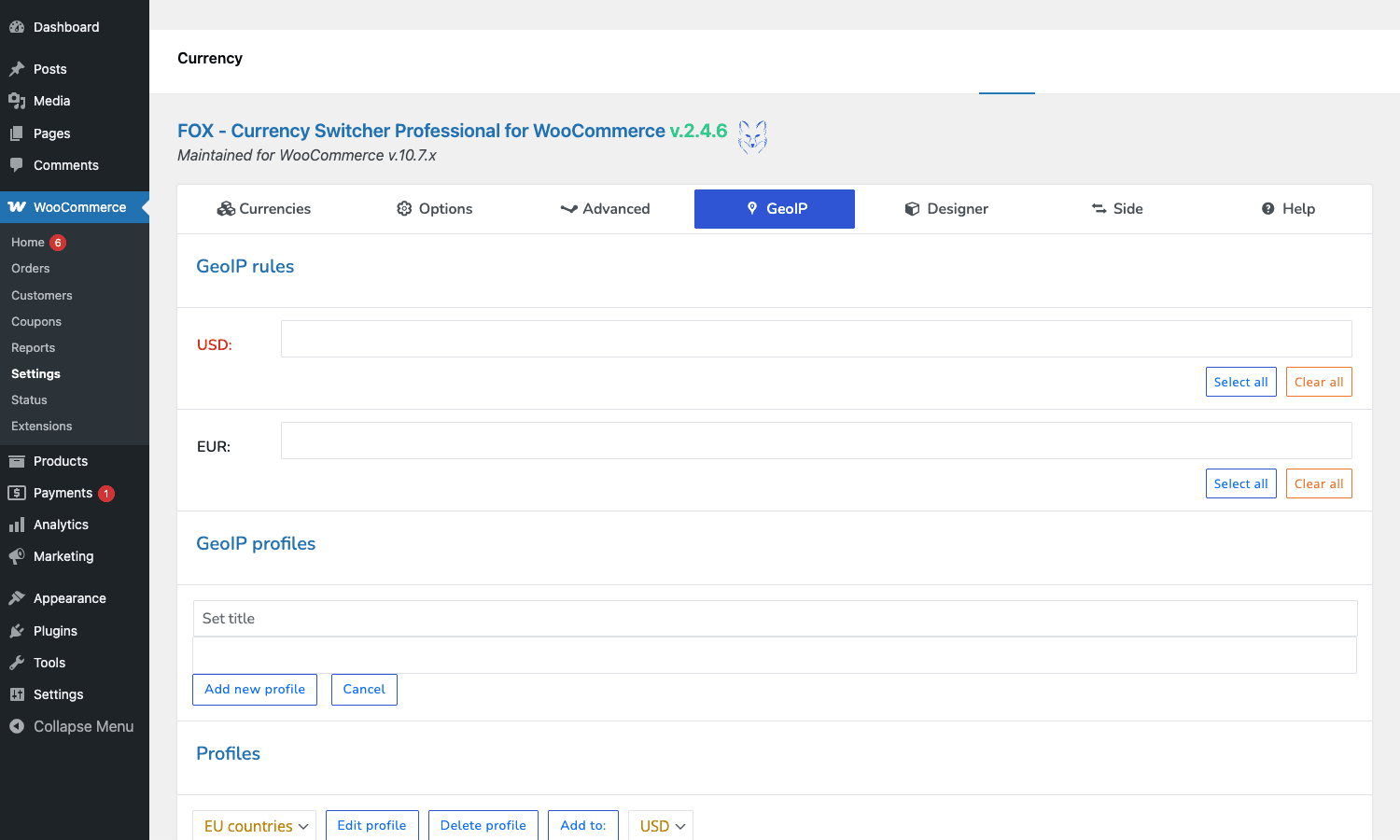
Task: Click the EUR countries input box
Action: point(816,441)
